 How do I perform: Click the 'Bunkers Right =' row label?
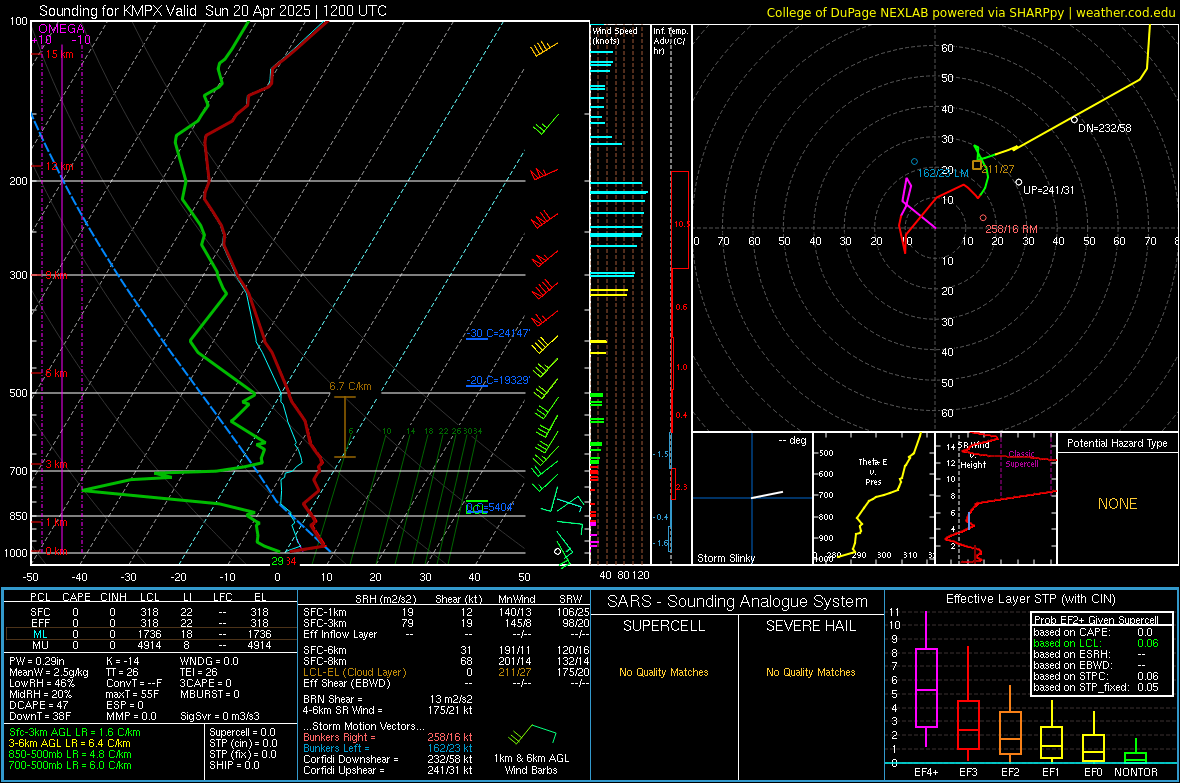tap(339, 737)
